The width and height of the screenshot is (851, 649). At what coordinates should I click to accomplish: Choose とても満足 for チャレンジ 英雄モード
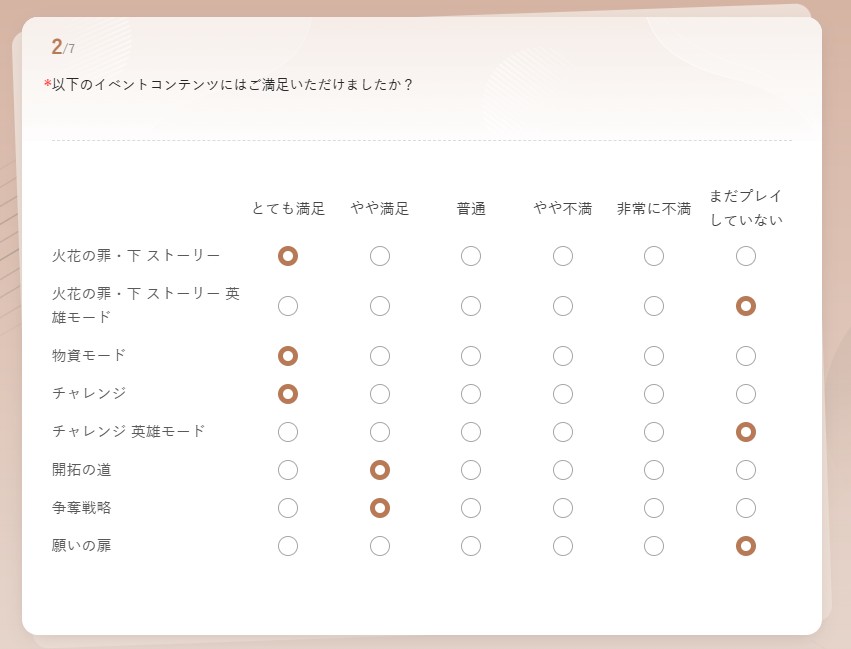coord(288,432)
